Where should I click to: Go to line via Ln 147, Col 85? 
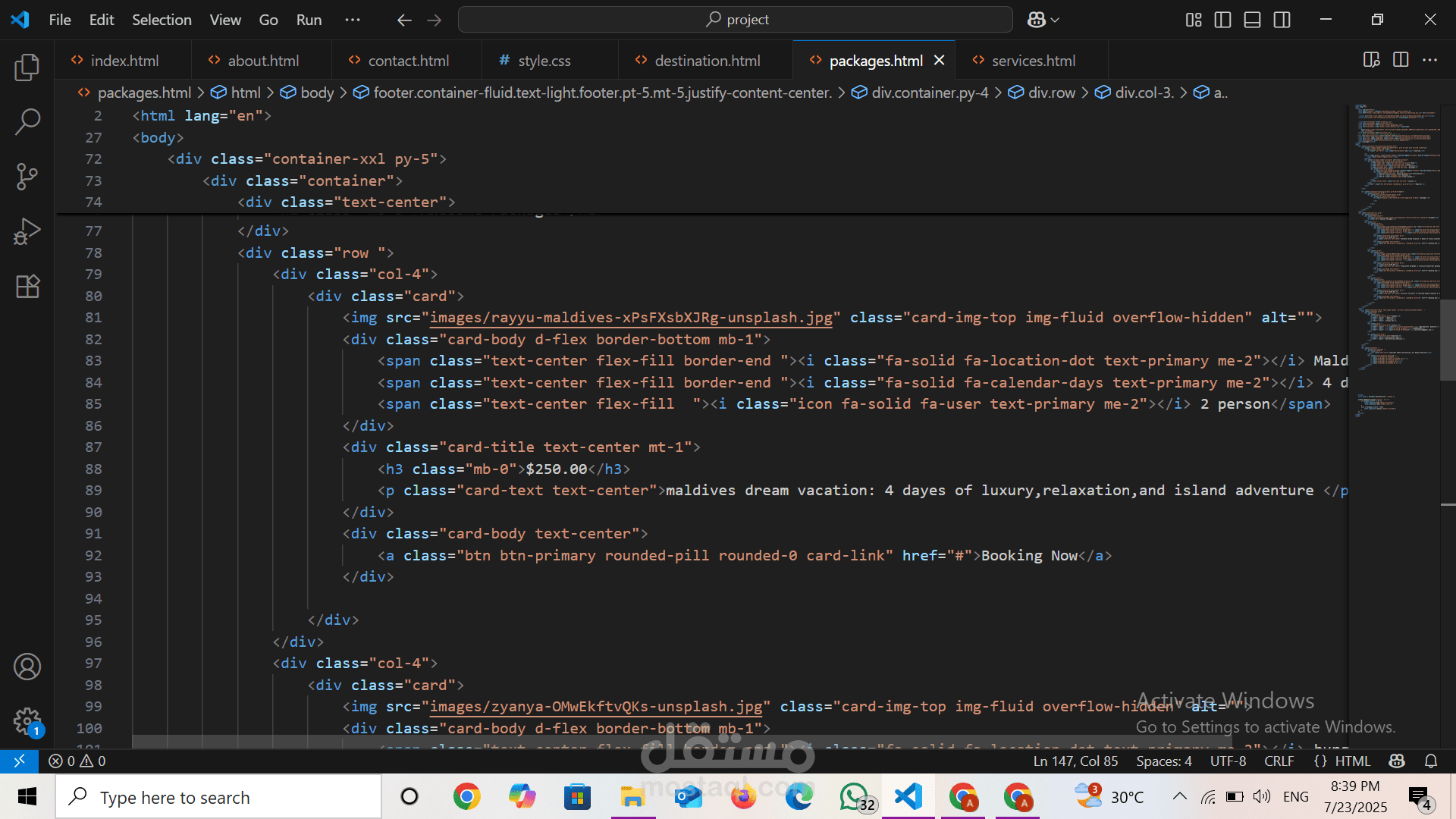point(1075,761)
